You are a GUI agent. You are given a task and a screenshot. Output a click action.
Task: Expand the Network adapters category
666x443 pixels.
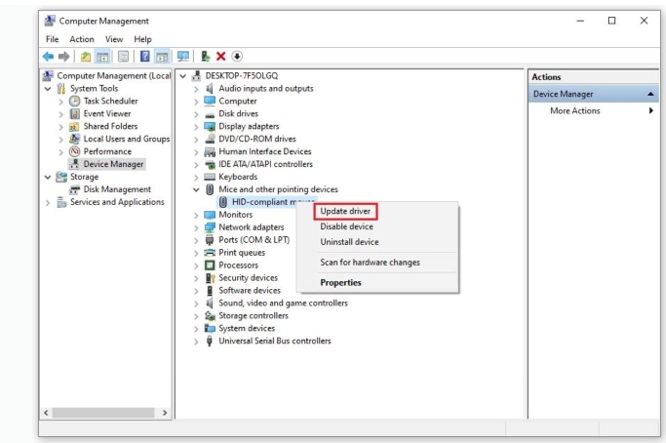coord(196,227)
